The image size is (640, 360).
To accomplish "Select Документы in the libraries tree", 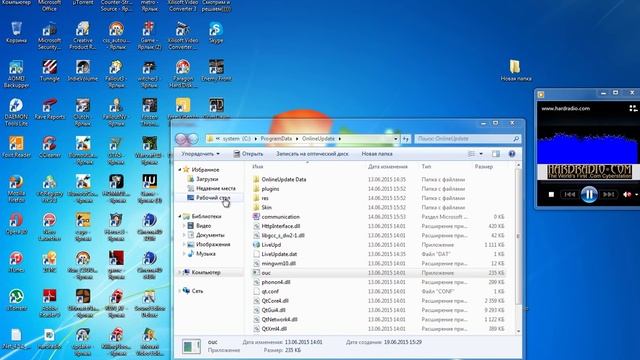I will click(210, 235).
